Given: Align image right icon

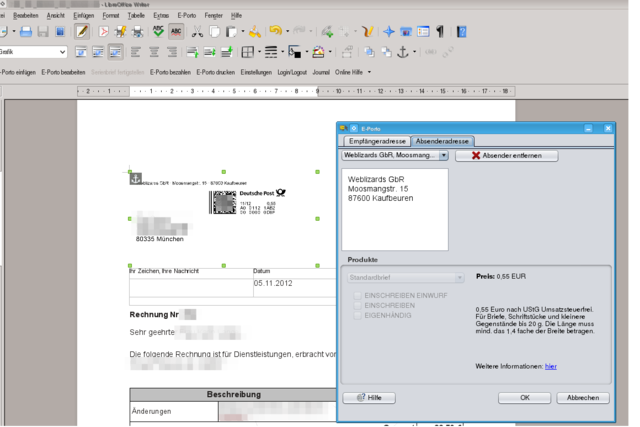Looking at the screenshot, I should point(172,52).
